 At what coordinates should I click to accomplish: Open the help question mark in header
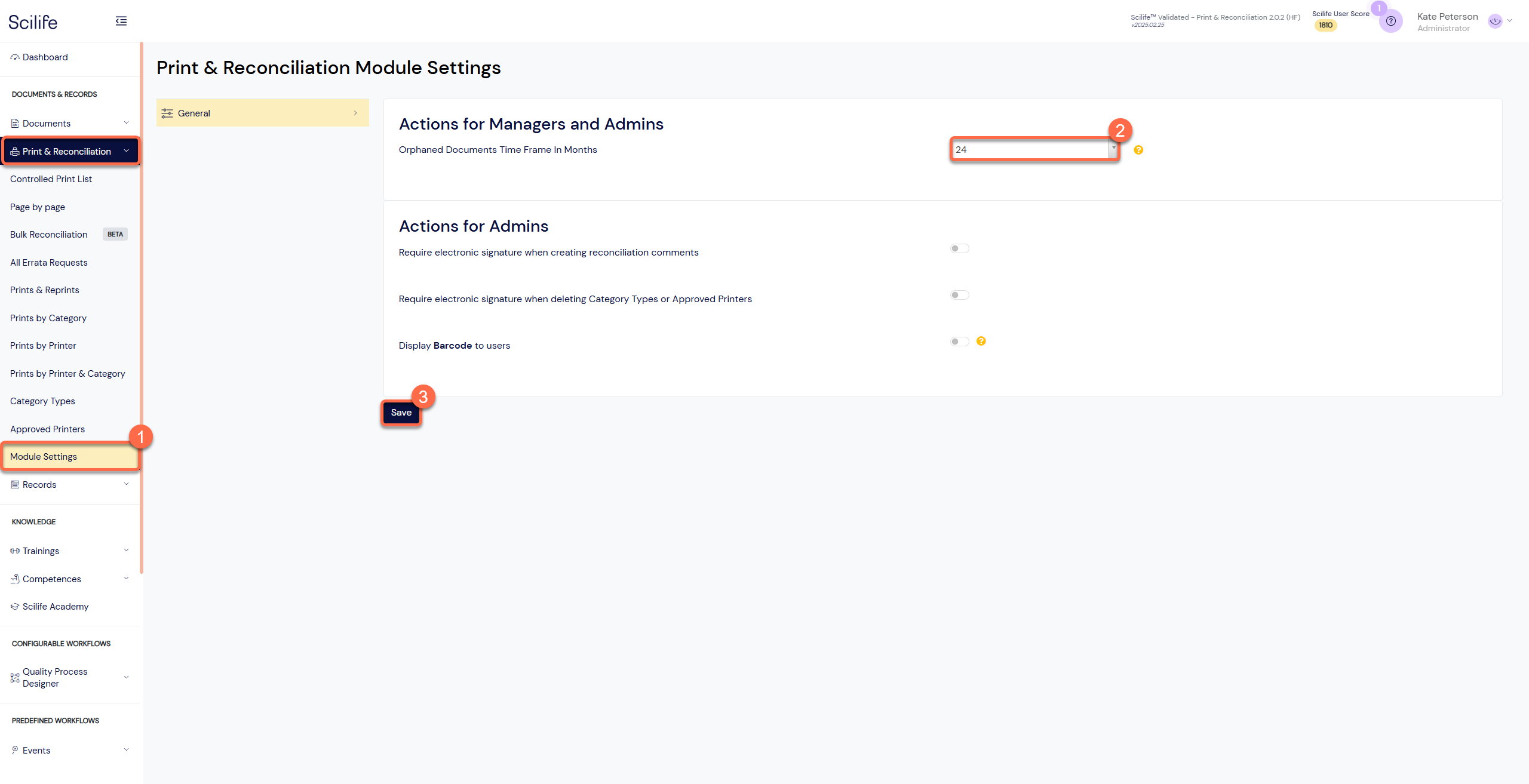[1391, 21]
